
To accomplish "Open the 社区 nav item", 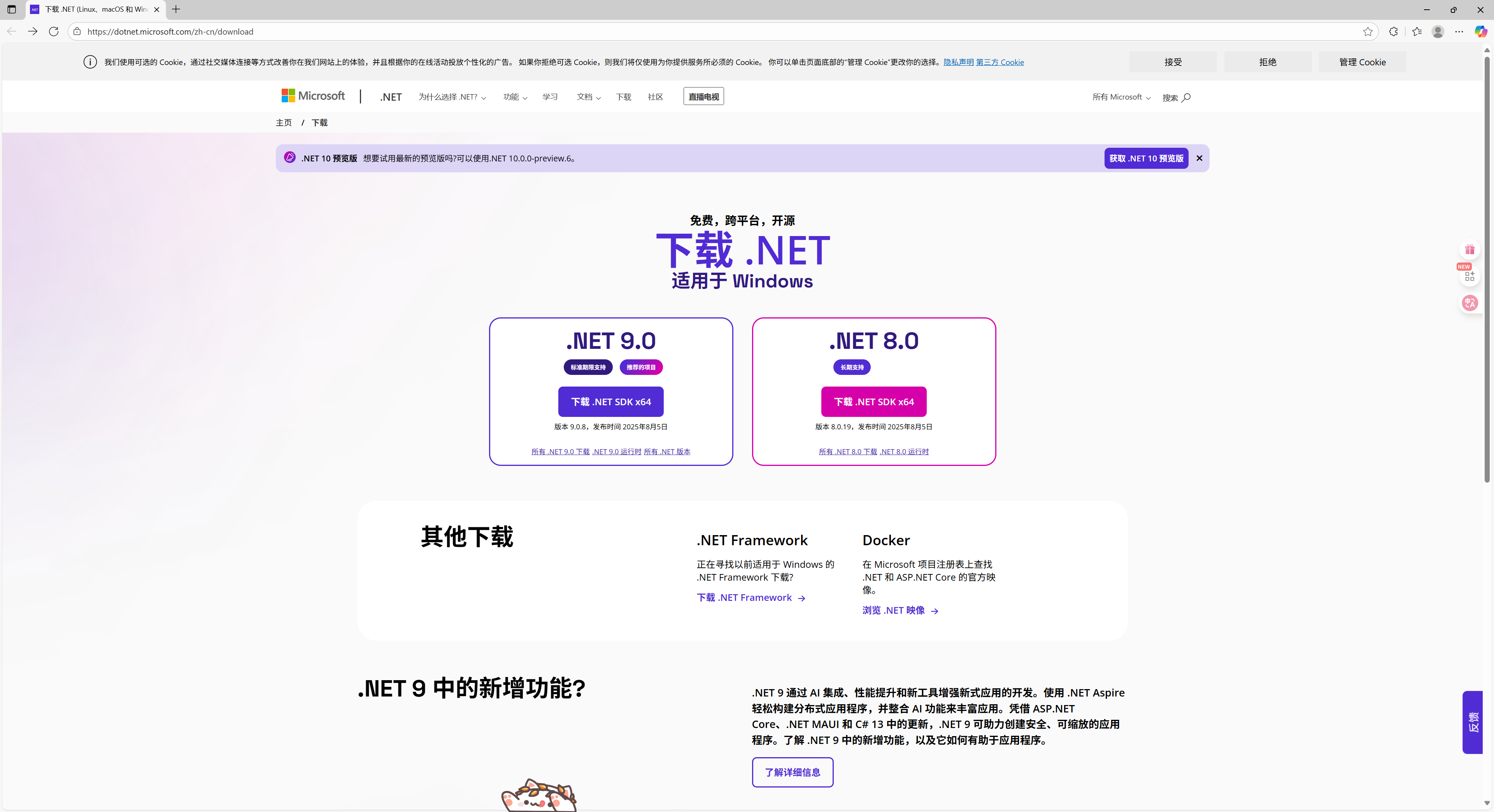I will [x=655, y=97].
